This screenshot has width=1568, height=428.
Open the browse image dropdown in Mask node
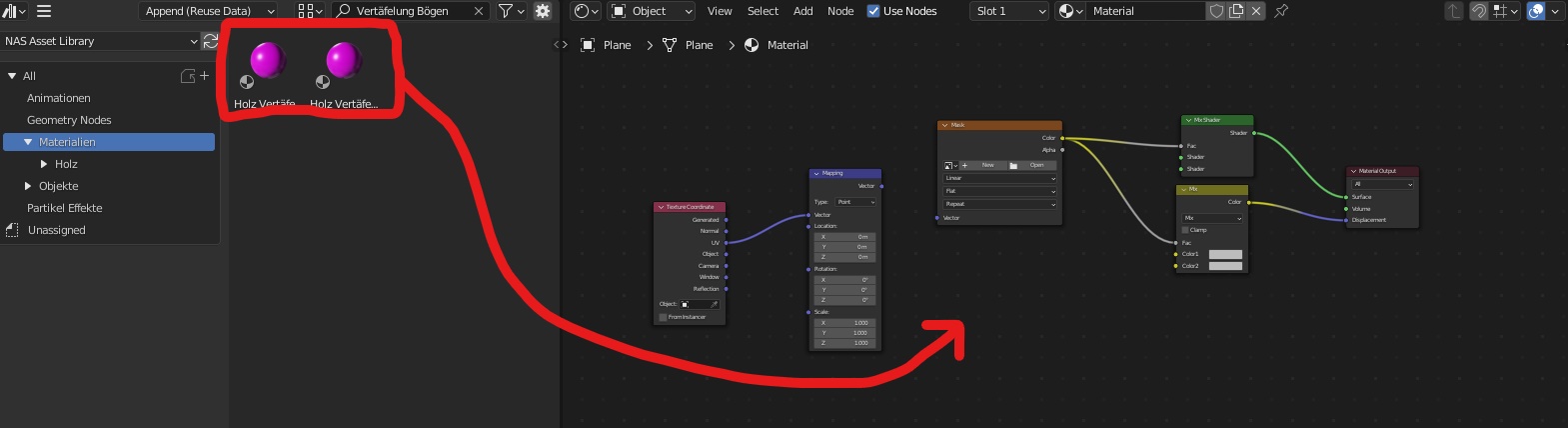(950, 165)
